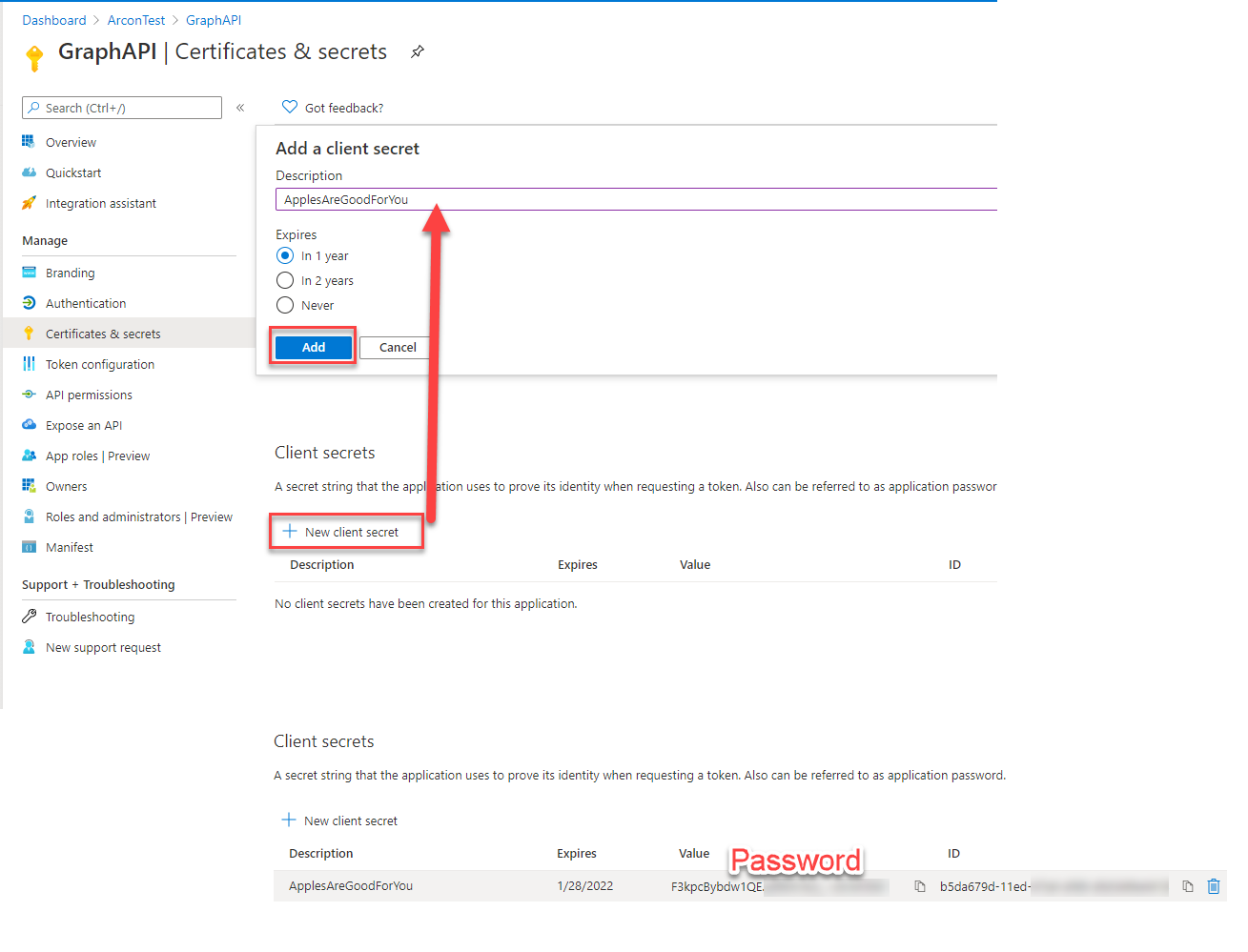The width and height of the screenshot is (1248, 952).
Task: Open Roles and administrators | Preview
Action: tap(139, 517)
